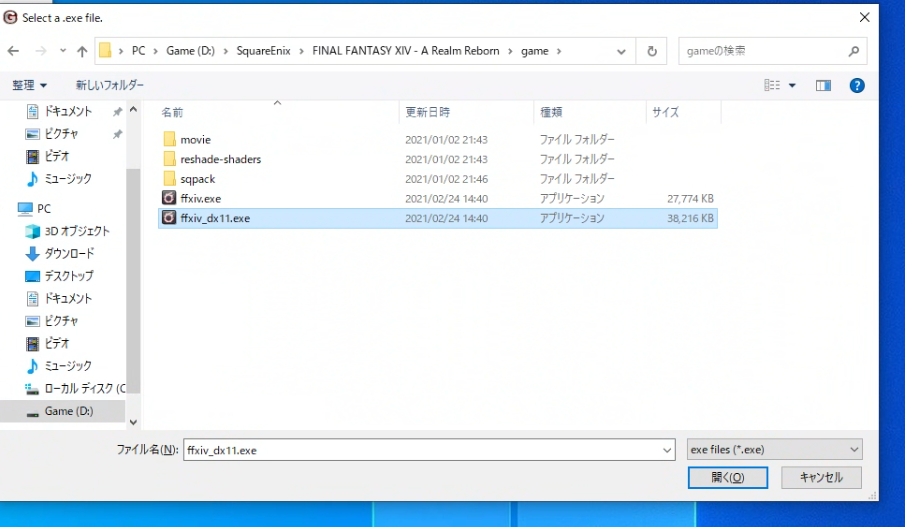The image size is (905, 527).
Task: Click sidebar scrollbar up arrow
Action: pyautogui.click(x=133, y=109)
